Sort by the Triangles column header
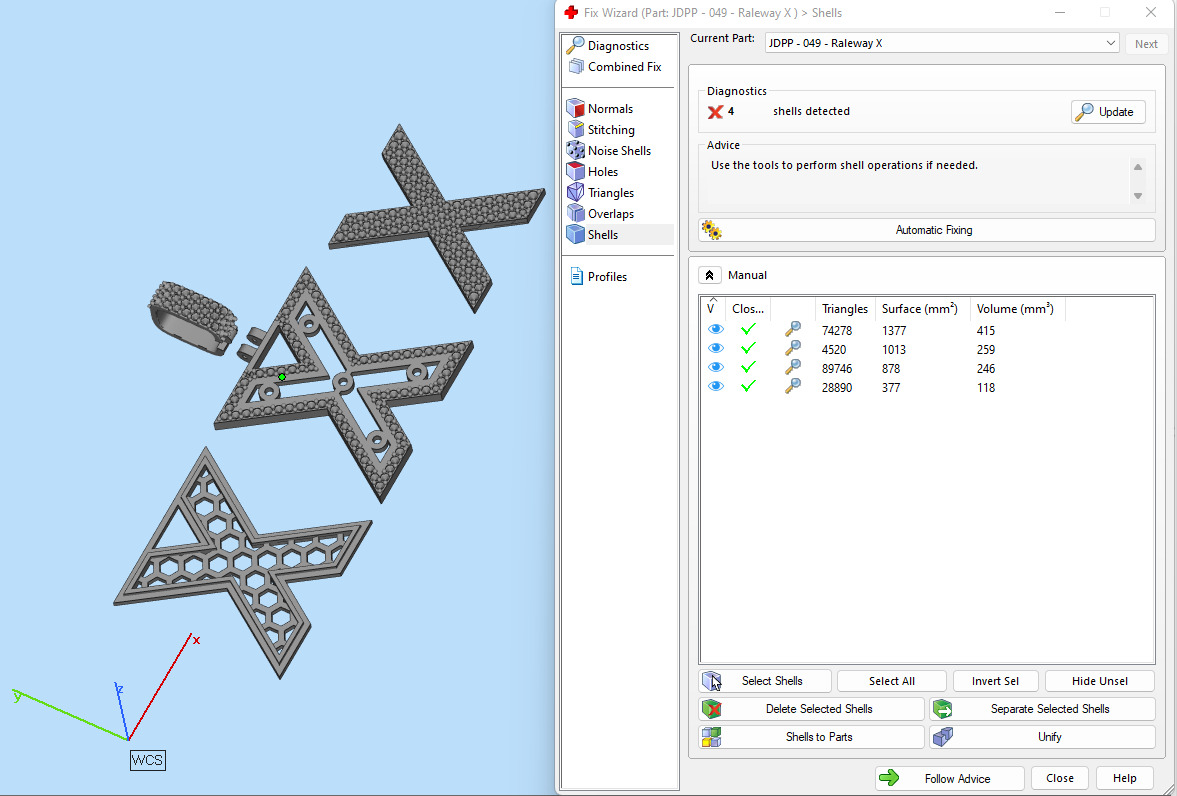The image size is (1177, 796). pos(845,309)
